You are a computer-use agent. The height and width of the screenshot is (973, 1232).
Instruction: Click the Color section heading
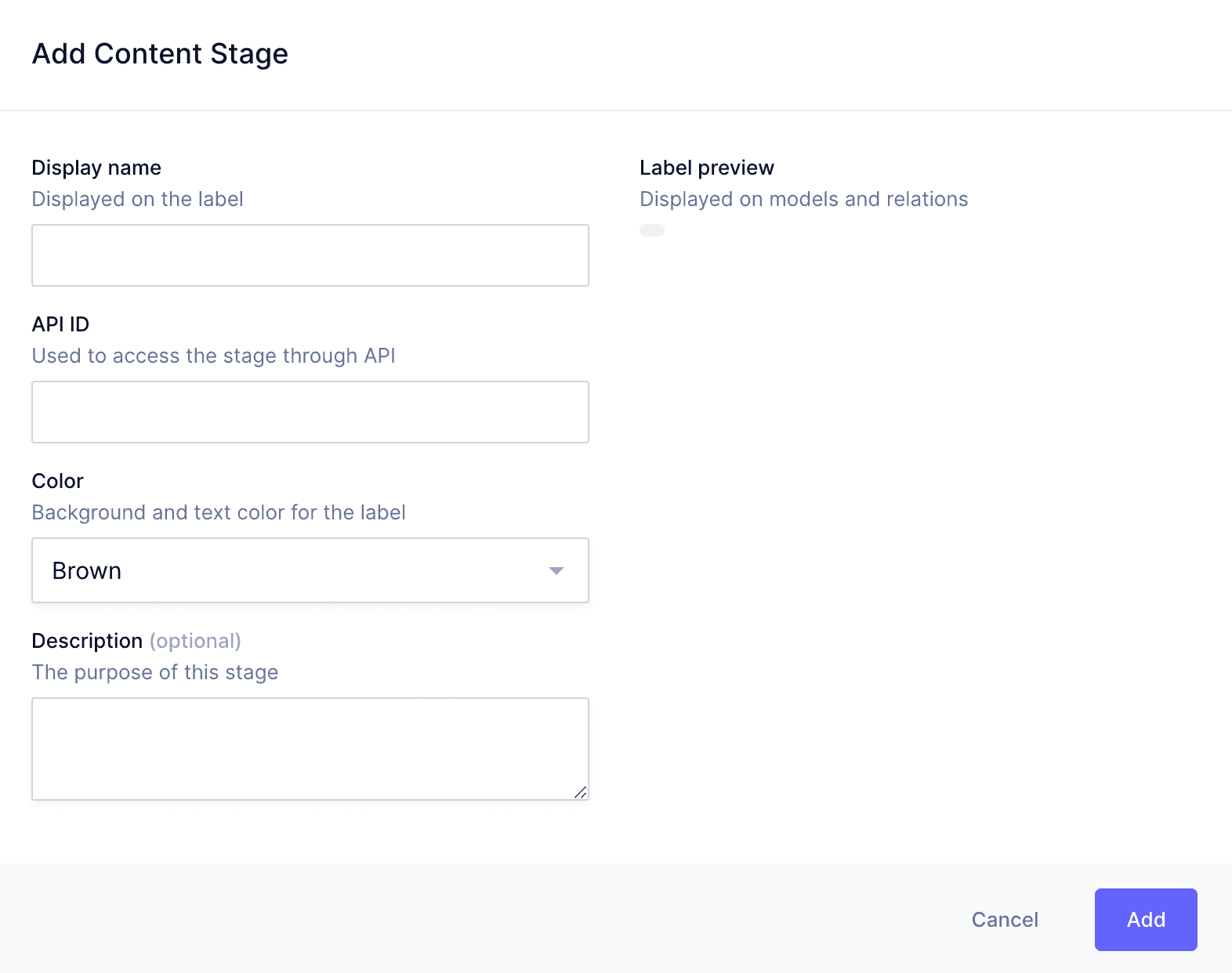[57, 480]
